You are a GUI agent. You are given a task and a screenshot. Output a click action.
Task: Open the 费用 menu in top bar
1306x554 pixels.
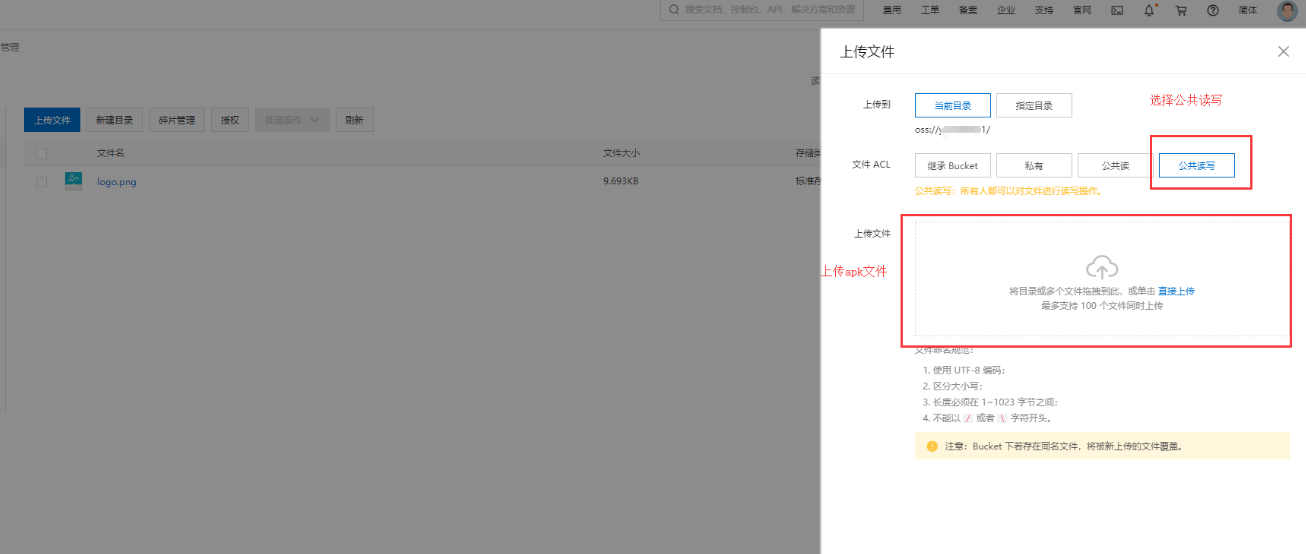(x=892, y=10)
